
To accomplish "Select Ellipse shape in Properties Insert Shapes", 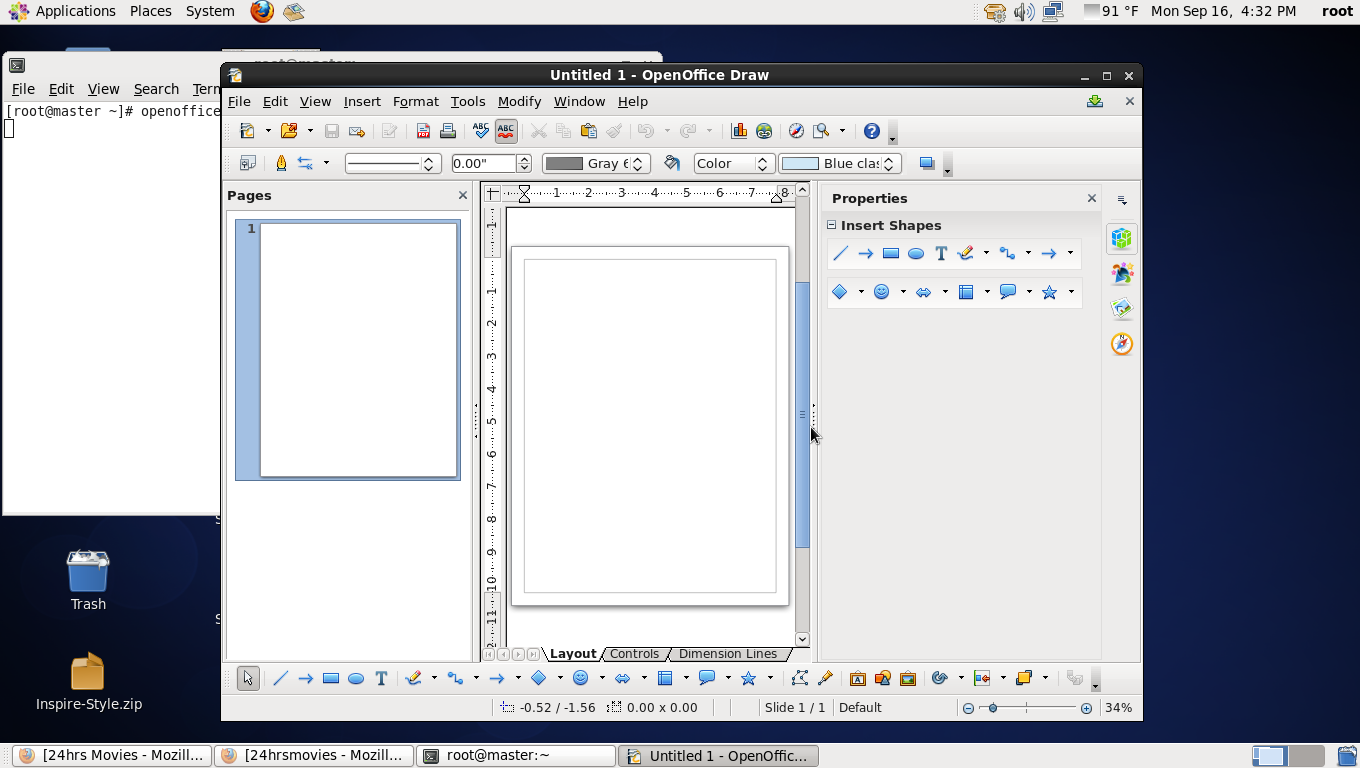I will [916, 254].
